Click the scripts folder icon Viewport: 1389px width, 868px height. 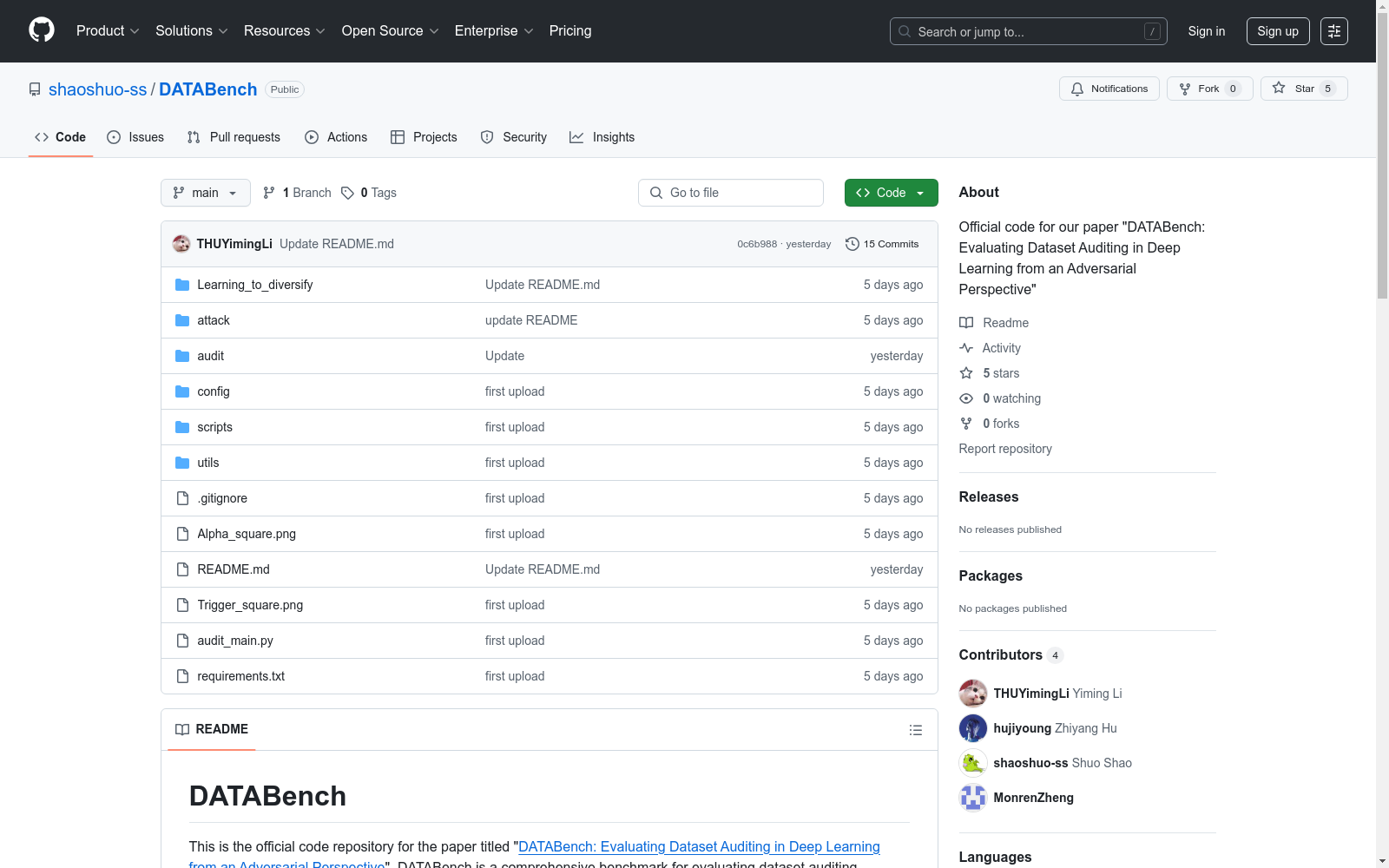[x=182, y=427]
